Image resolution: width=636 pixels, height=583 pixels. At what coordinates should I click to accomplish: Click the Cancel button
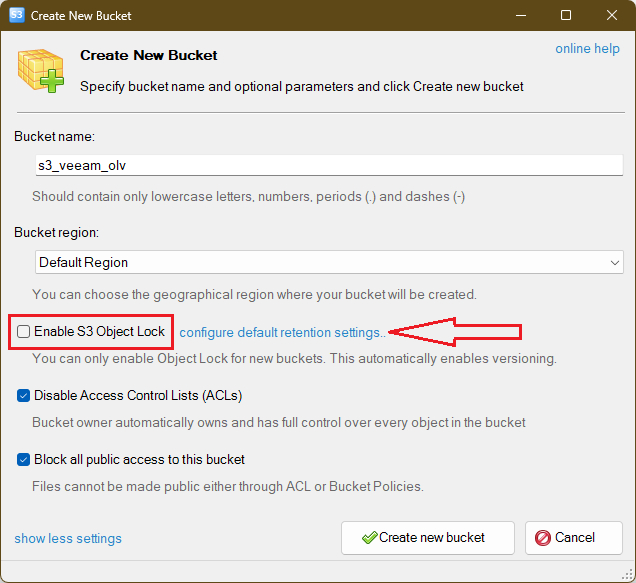574,538
